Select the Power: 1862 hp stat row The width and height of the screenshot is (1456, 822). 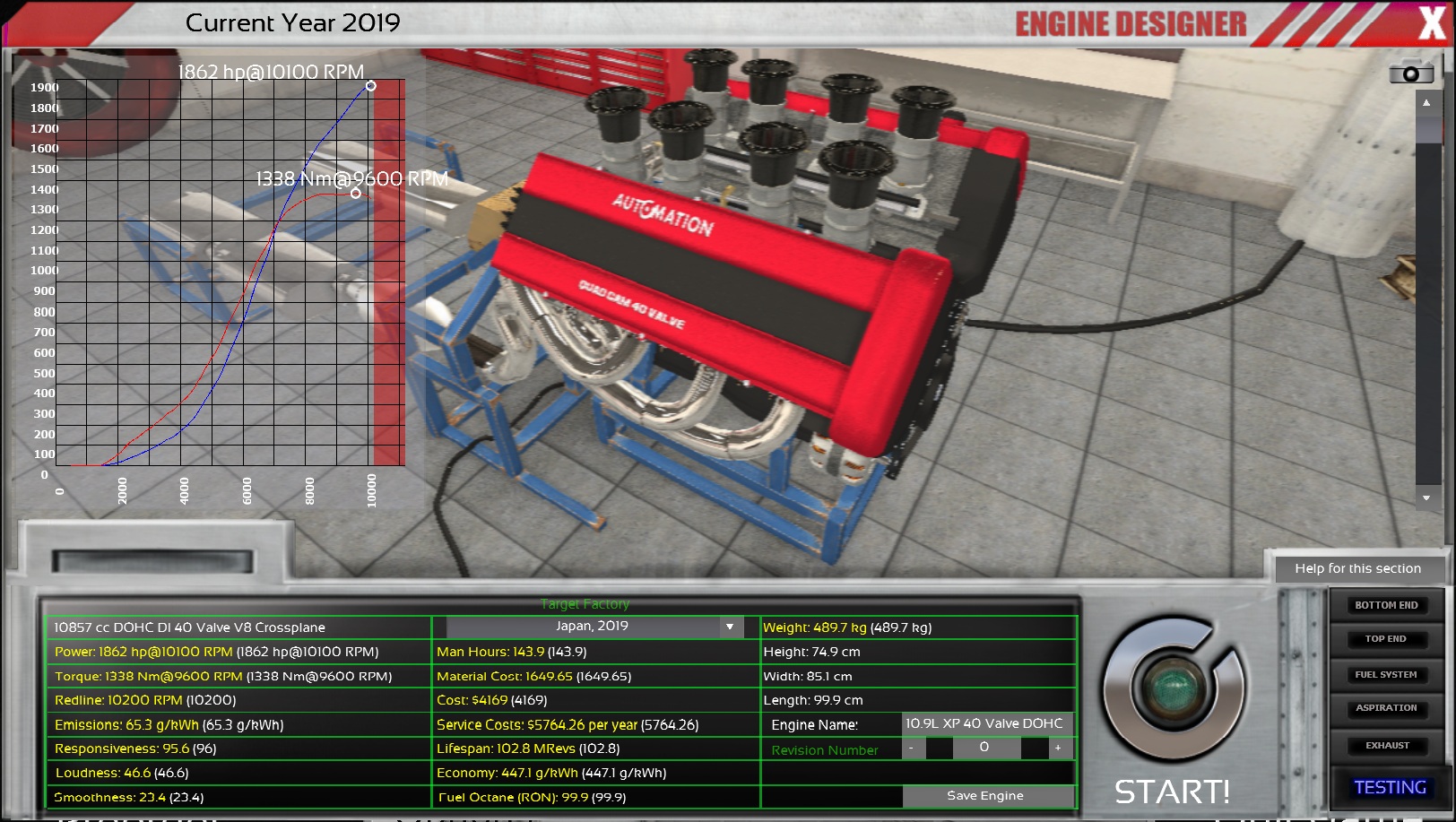click(x=238, y=652)
